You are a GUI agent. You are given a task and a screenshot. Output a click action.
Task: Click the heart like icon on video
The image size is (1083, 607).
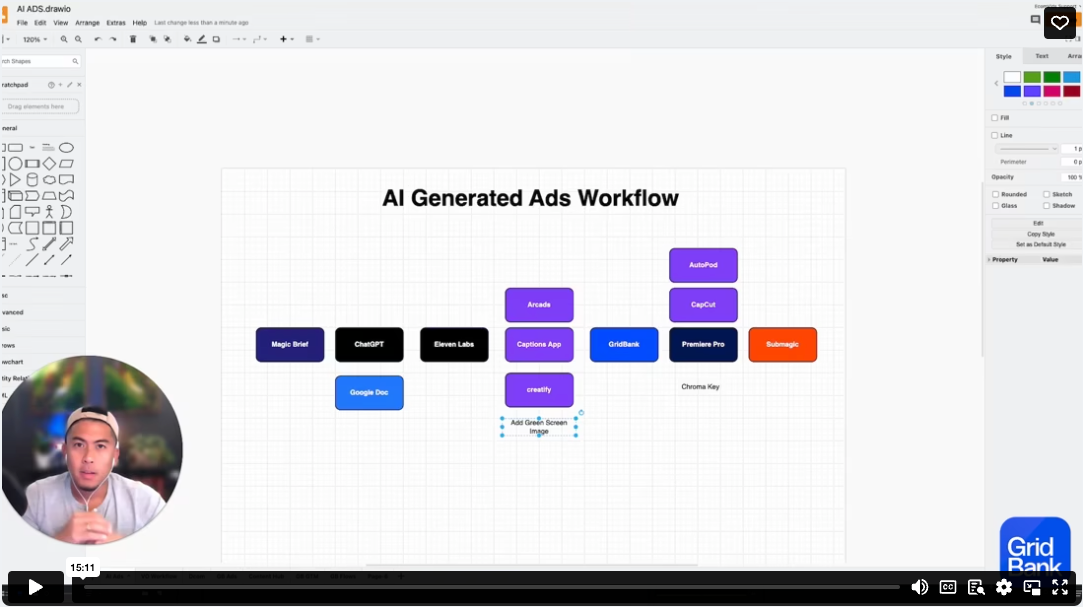[1059, 23]
